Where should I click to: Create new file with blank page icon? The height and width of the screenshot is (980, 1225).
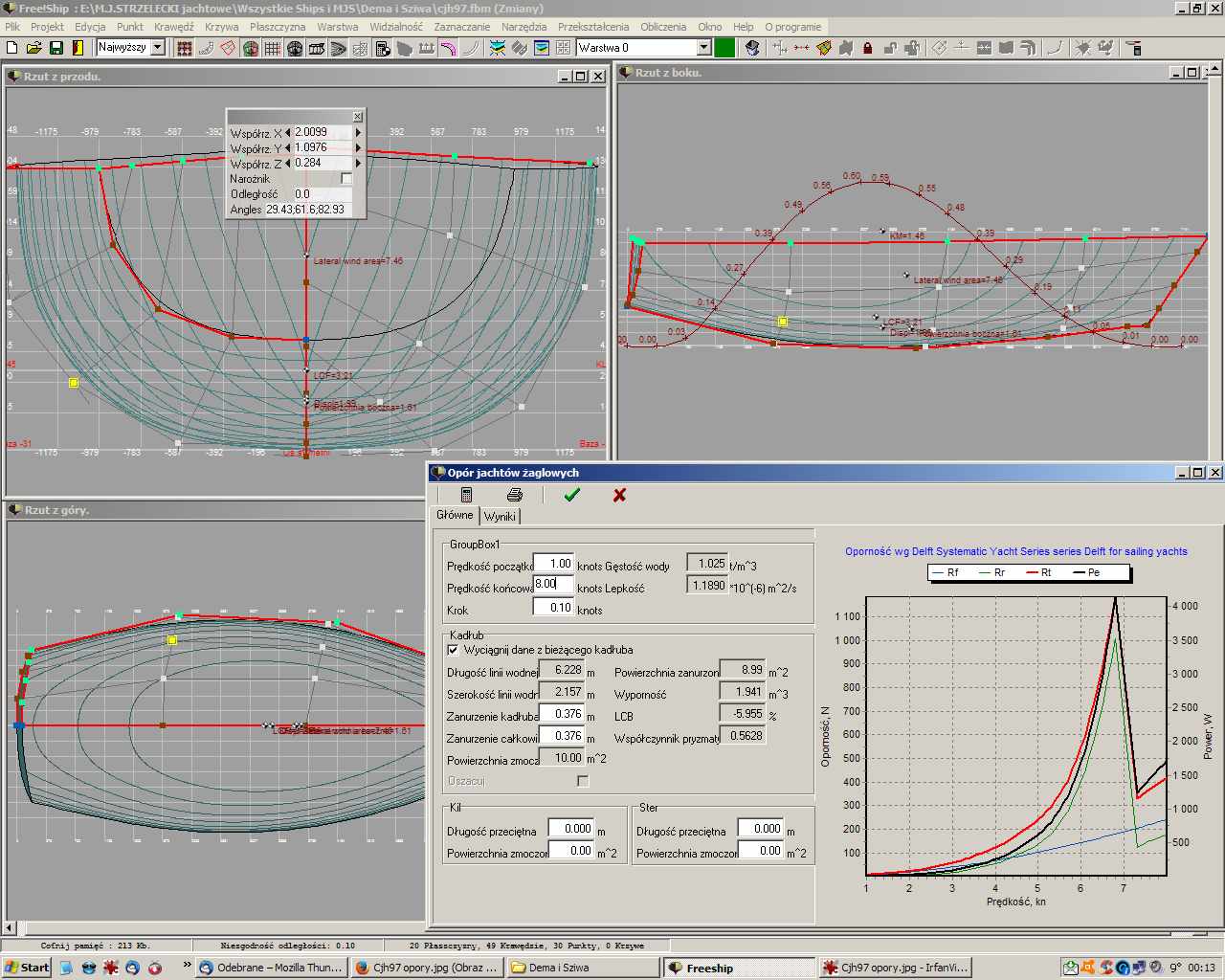12,48
